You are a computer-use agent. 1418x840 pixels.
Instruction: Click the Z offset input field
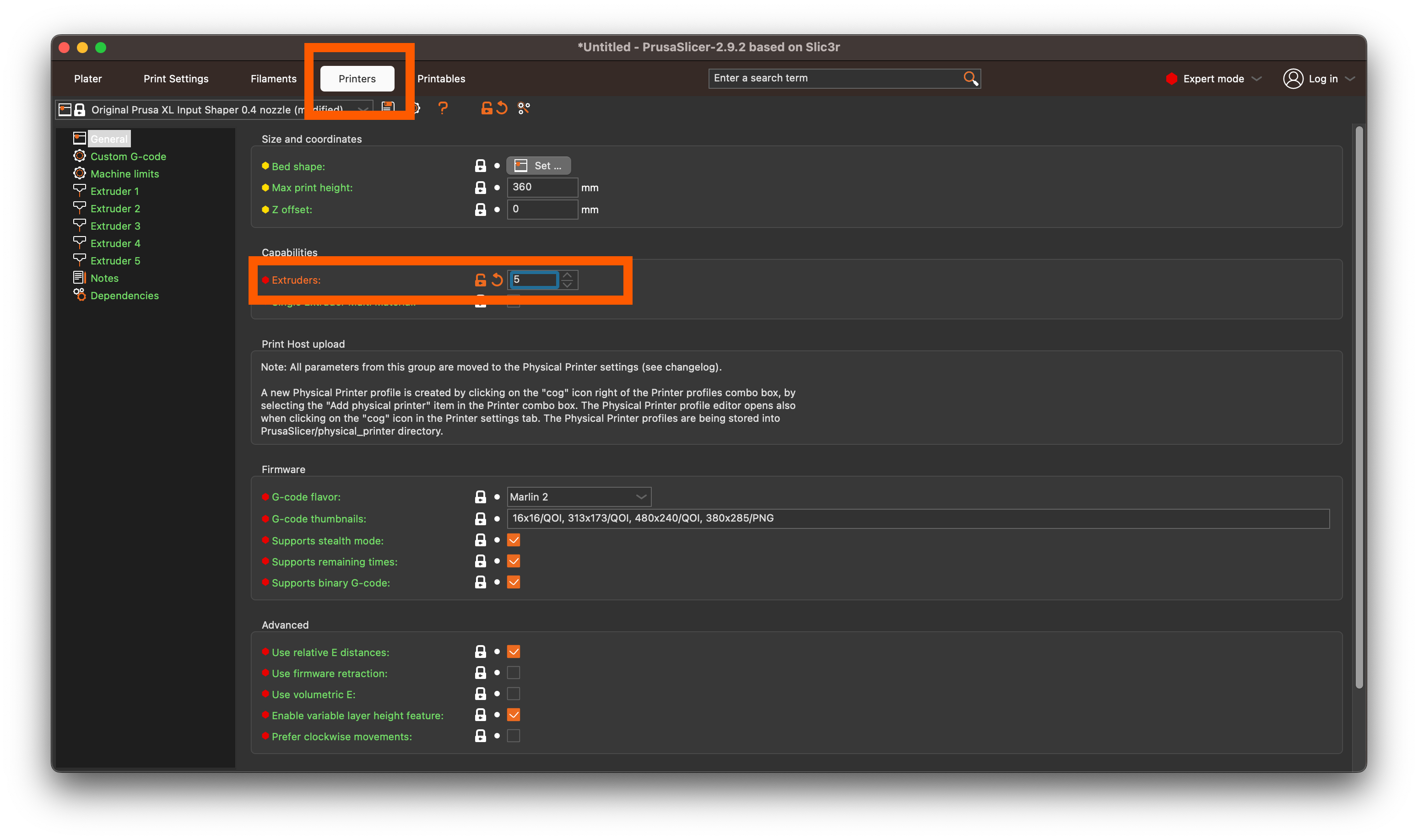point(542,210)
